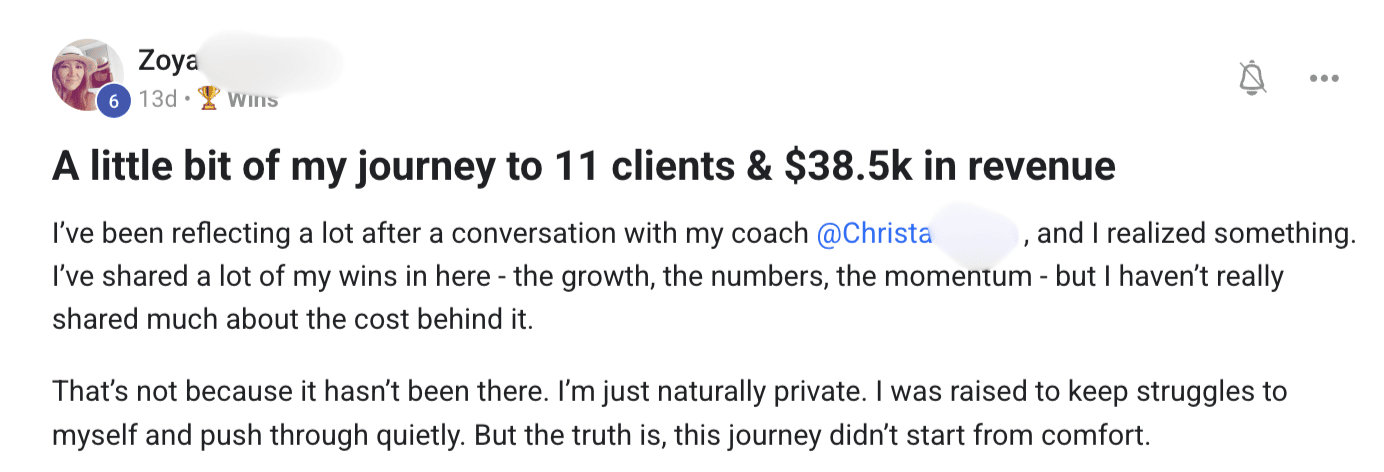1384x472 pixels.
Task: Click the line starting "I've shared a lot"
Action: (x=668, y=277)
